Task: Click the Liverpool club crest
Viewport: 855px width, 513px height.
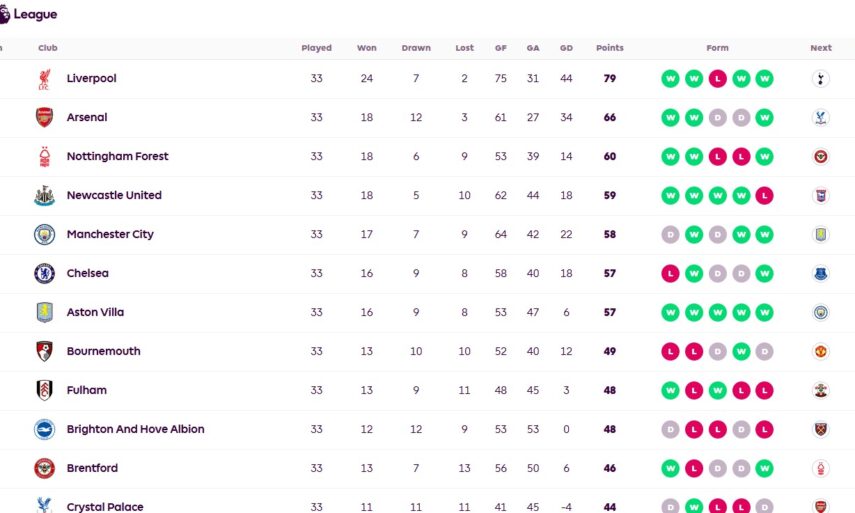Action: (44, 79)
